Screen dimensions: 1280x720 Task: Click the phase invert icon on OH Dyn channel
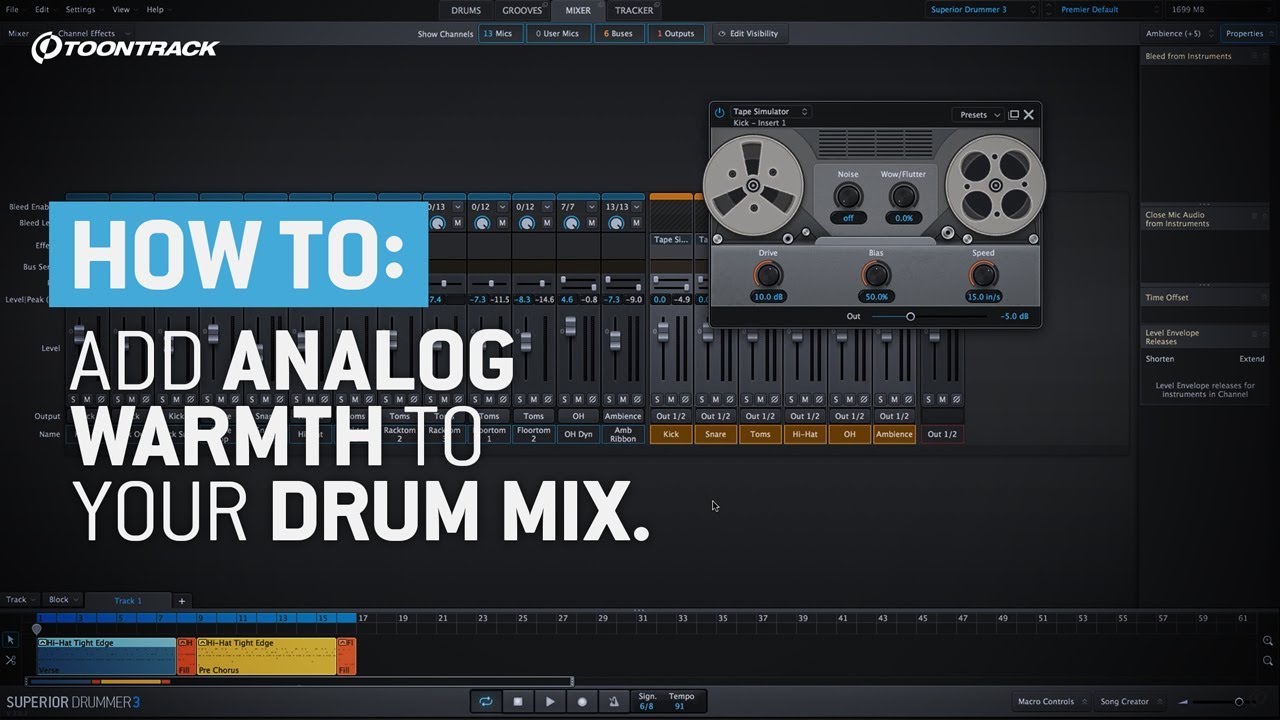pos(591,399)
